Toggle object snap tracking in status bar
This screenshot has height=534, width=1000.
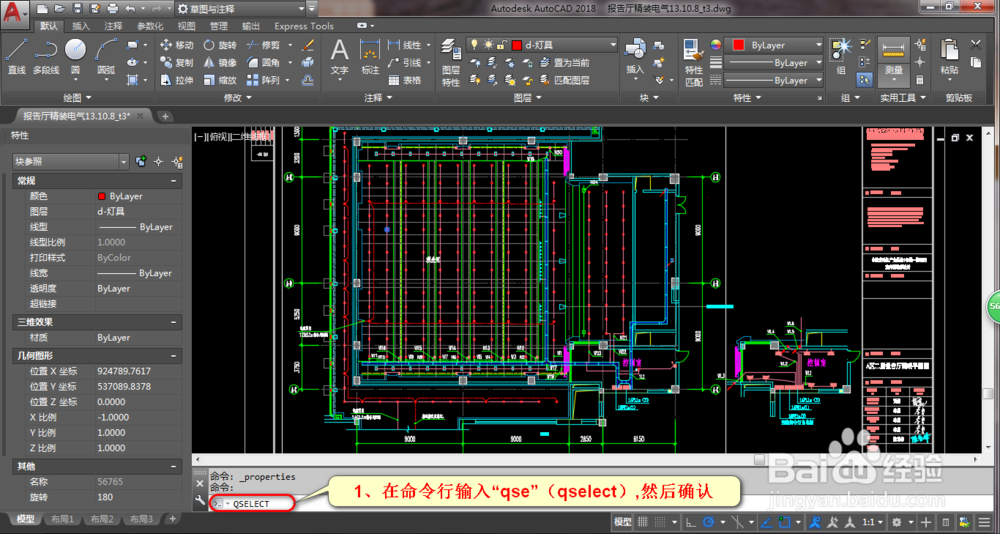pos(768,521)
